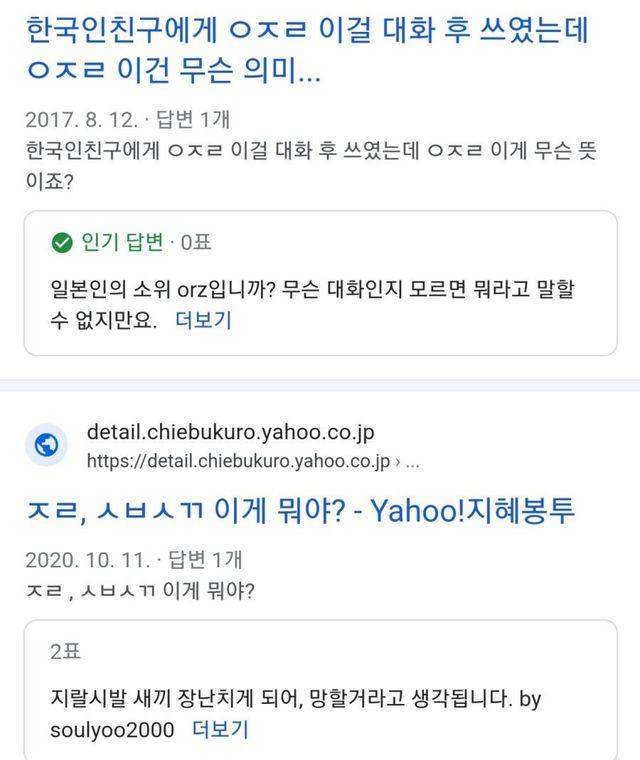This screenshot has height=760, width=640.
Task: Click the https://detail.chiebukuro.yahoo.co.jp URL breadcrumb
Action: pyautogui.click(x=238, y=461)
